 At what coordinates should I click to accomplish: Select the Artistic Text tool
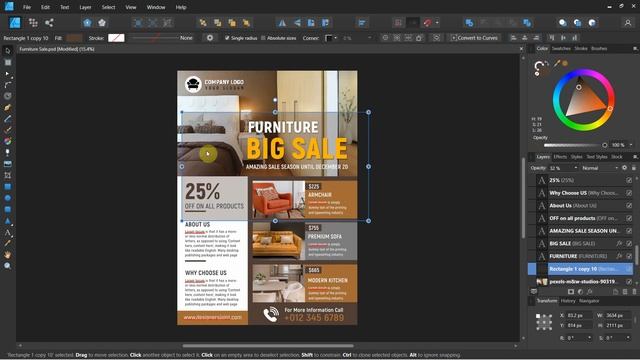point(7,233)
